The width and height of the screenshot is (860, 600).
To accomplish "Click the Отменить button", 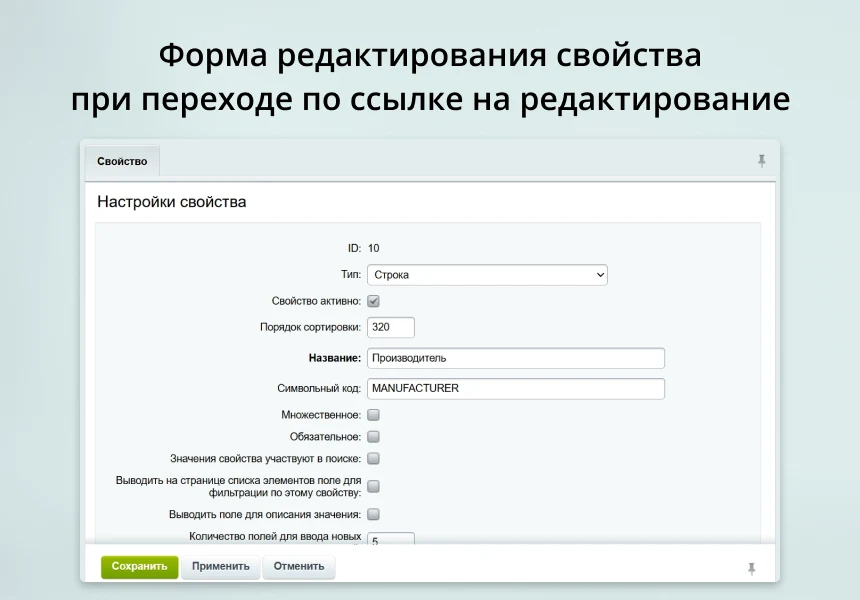I will [299, 567].
